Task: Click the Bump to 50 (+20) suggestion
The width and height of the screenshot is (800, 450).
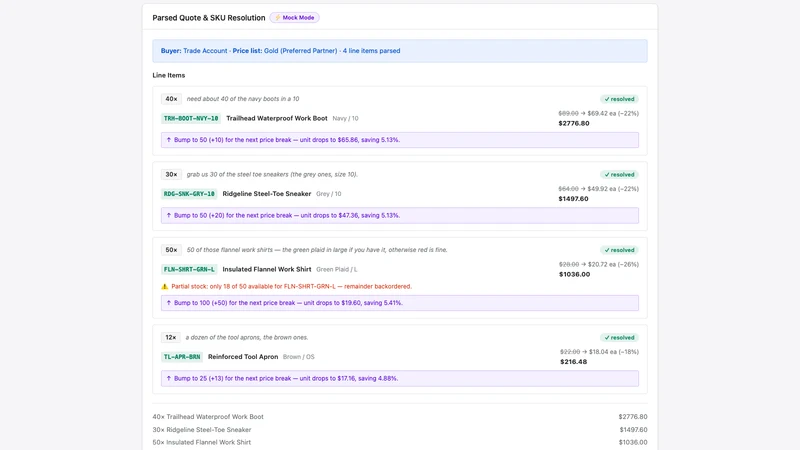Action: point(399,215)
